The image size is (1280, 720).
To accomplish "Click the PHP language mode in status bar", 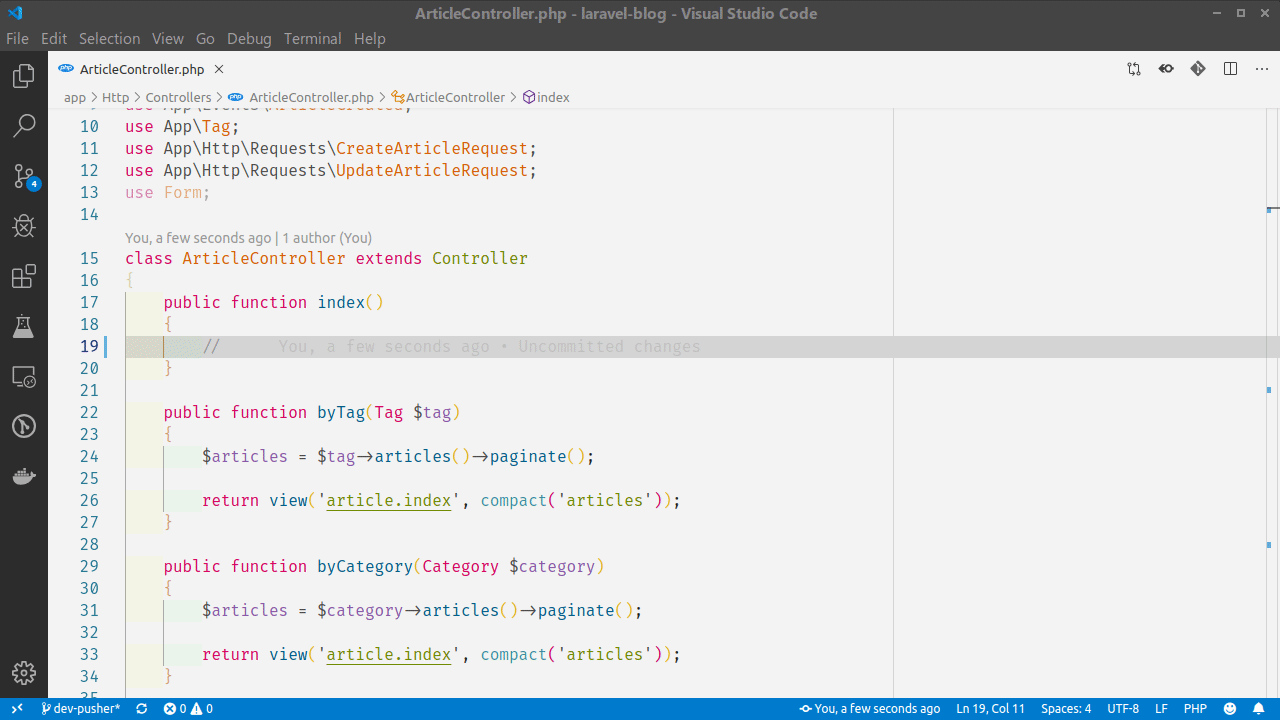I will click(x=1195, y=708).
